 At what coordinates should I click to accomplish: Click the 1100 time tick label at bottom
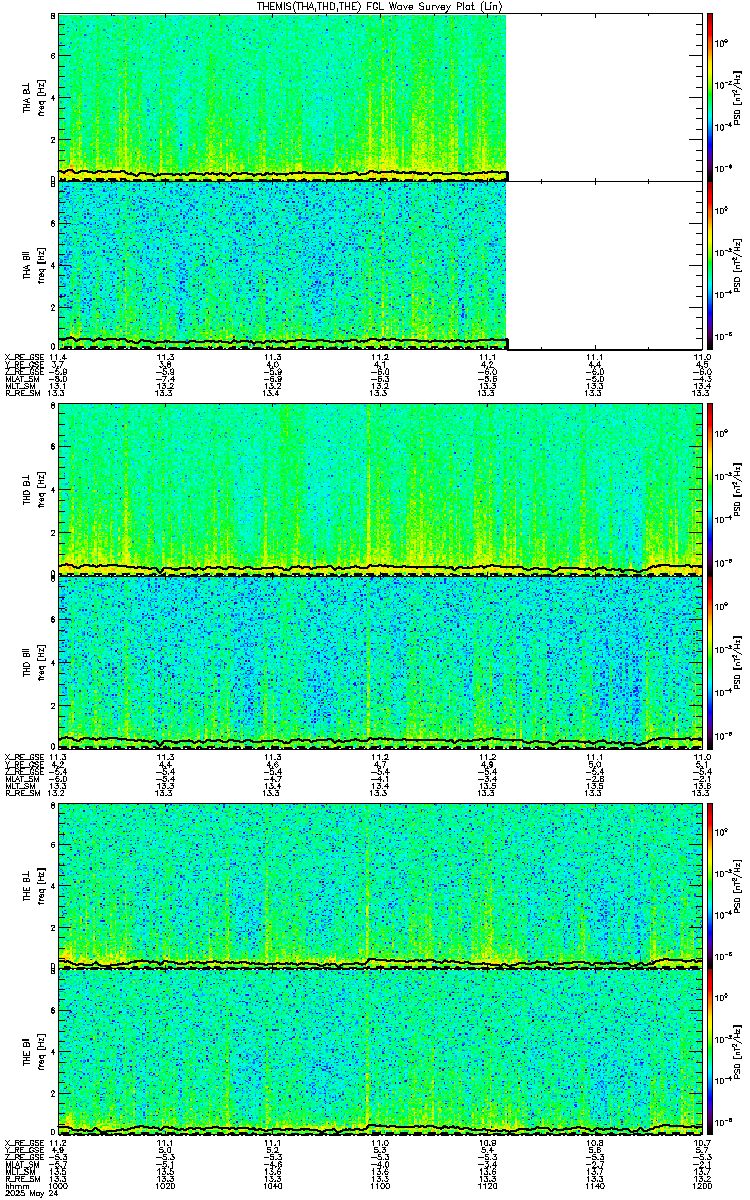tap(380, 1187)
